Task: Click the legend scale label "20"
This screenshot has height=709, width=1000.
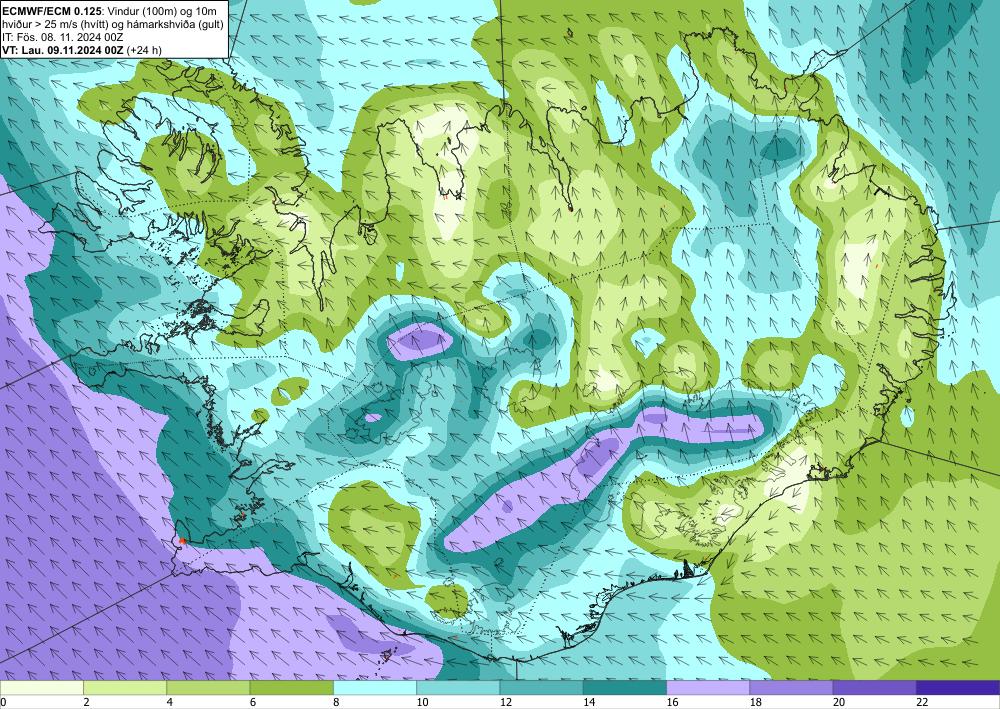Action: (x=840, y=703)
